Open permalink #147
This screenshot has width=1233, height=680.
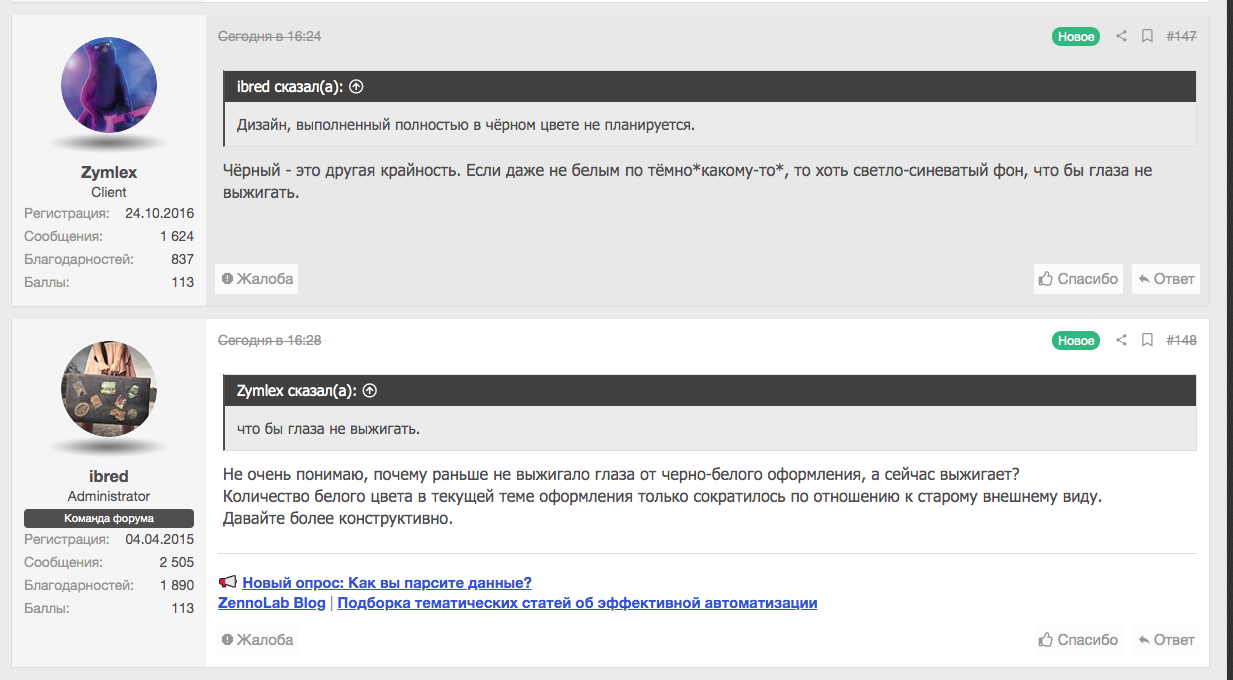[x=1181, y=37]
